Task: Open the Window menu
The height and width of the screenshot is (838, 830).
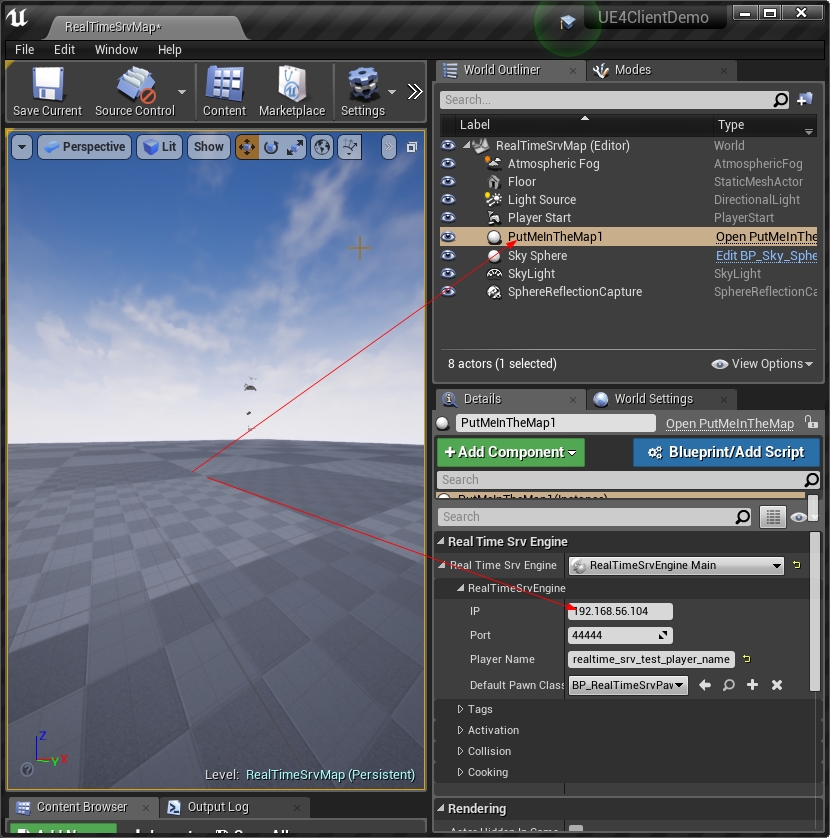Action: (116, 50)
